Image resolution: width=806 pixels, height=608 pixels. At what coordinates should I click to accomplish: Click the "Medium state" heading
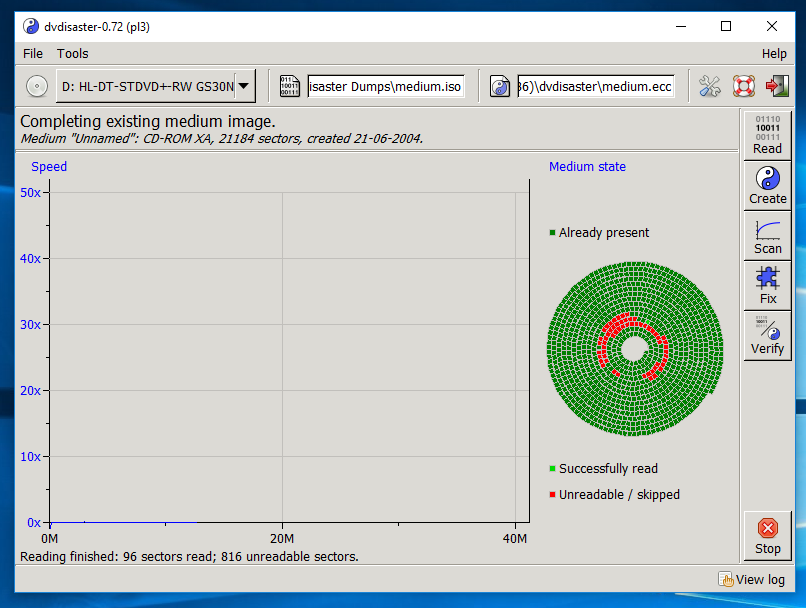[x=587, y=167]
